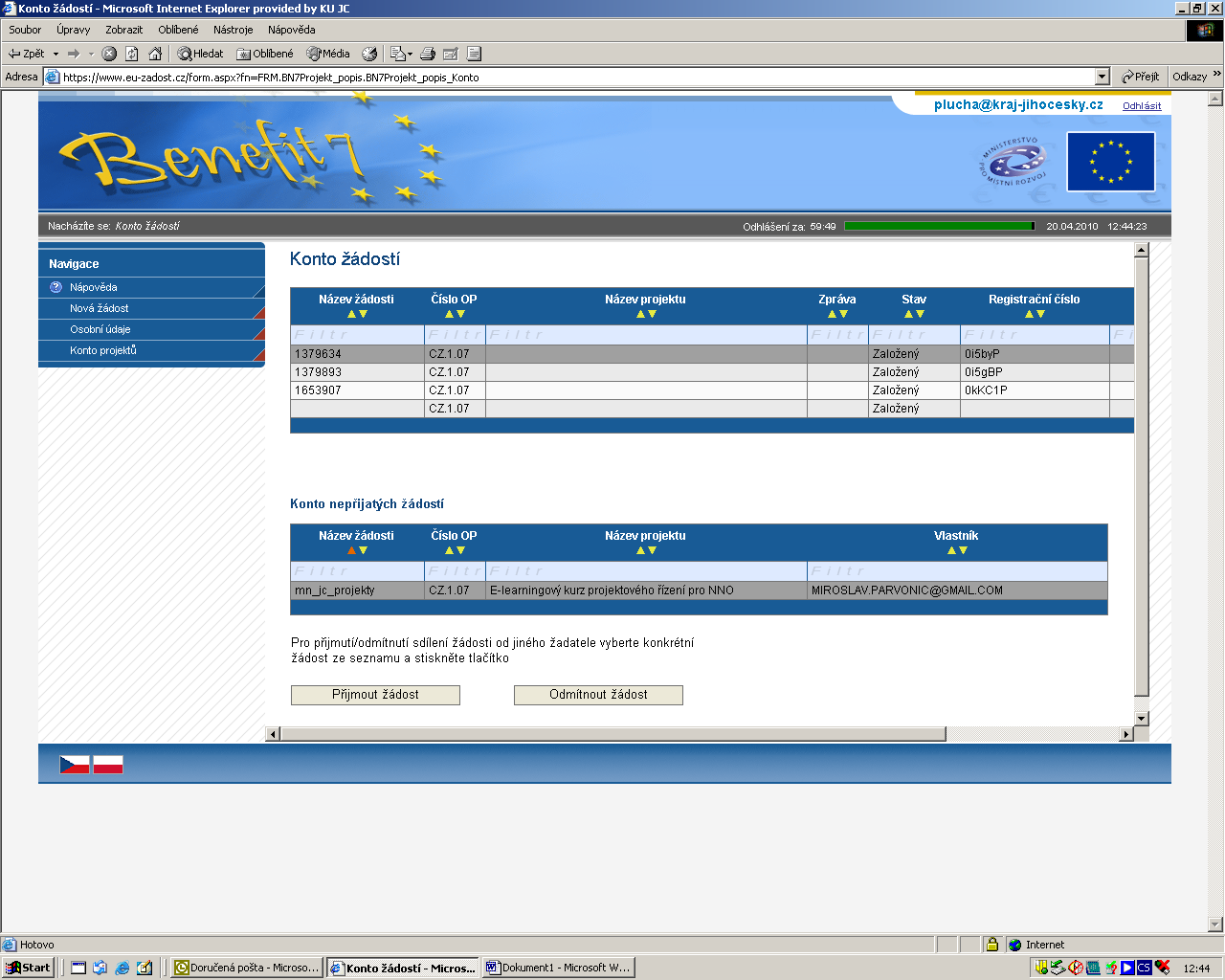Click the Odhlásit logout link
1225x980 pixels.
[x=1142, y=106]
